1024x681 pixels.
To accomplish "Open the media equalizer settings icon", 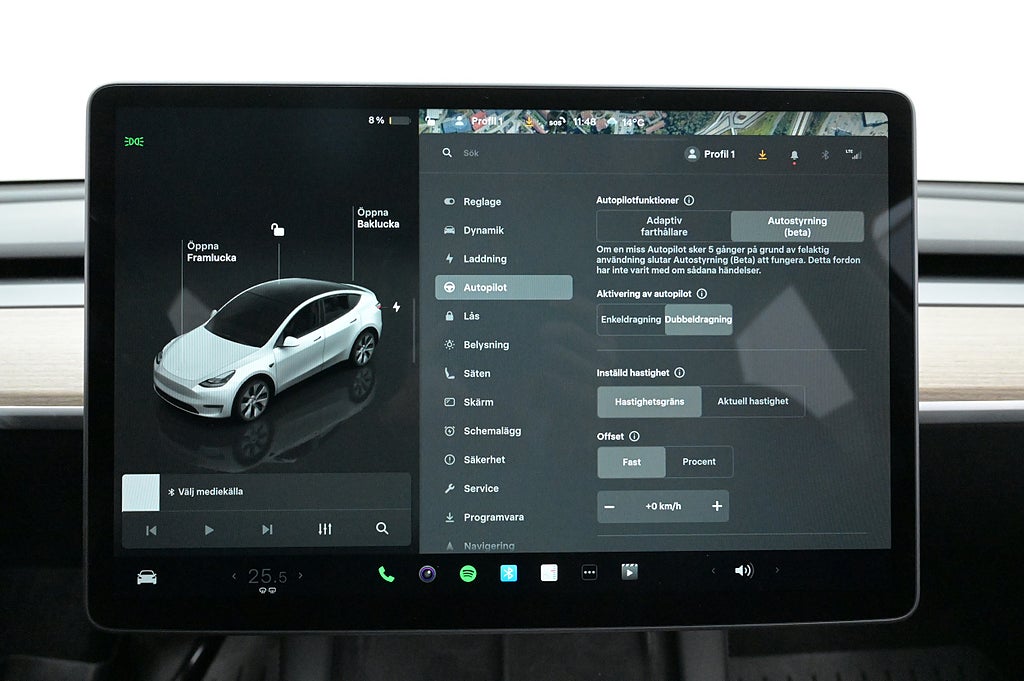I will 324,529.
